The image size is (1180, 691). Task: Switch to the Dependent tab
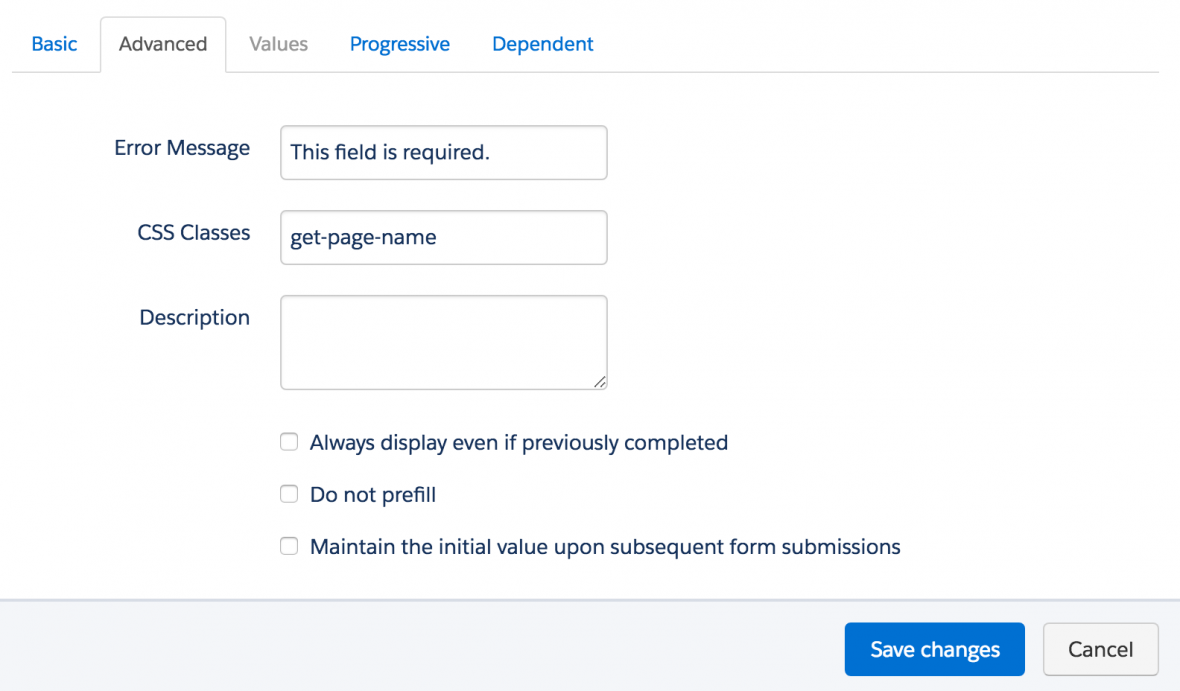[542, 44]
